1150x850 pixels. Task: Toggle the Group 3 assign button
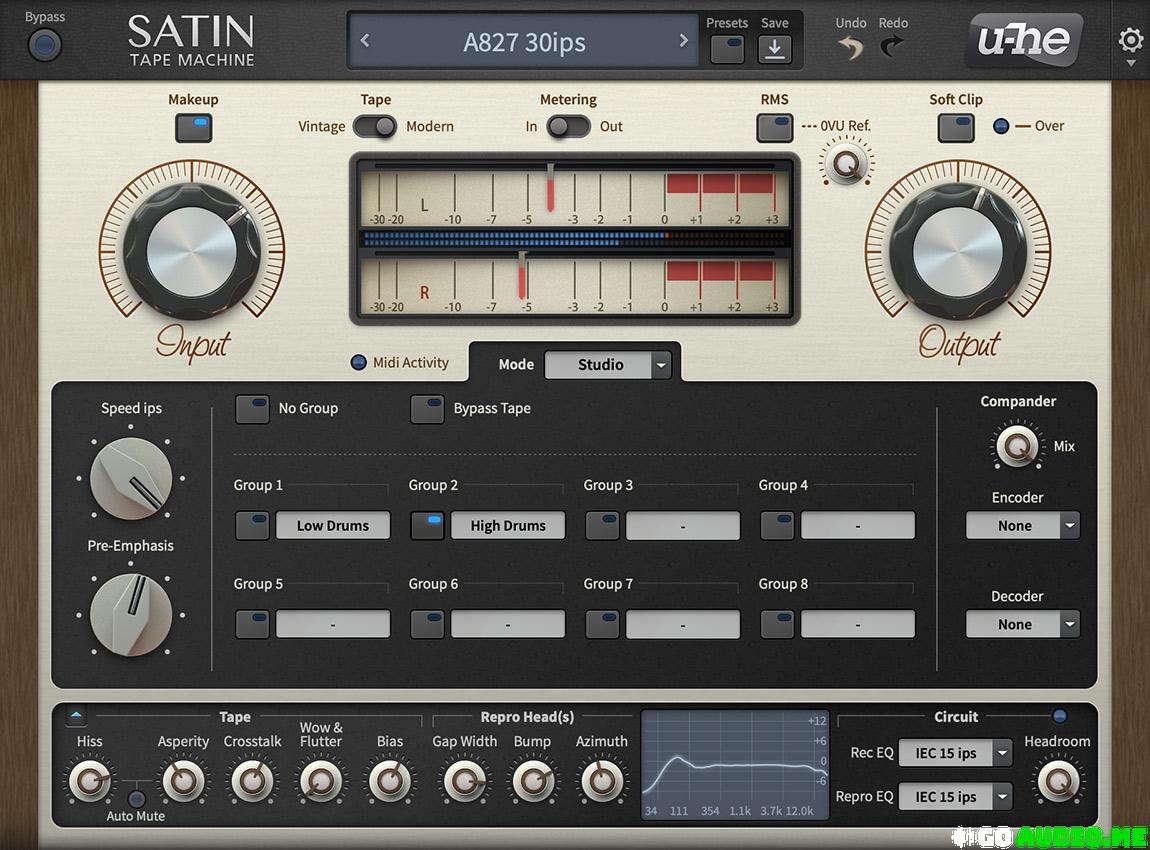point(602,526)
